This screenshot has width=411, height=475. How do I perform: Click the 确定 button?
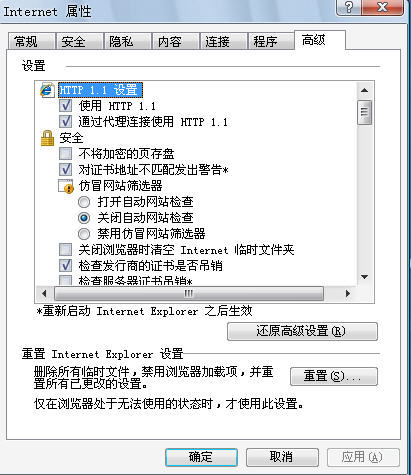[201, 457]
